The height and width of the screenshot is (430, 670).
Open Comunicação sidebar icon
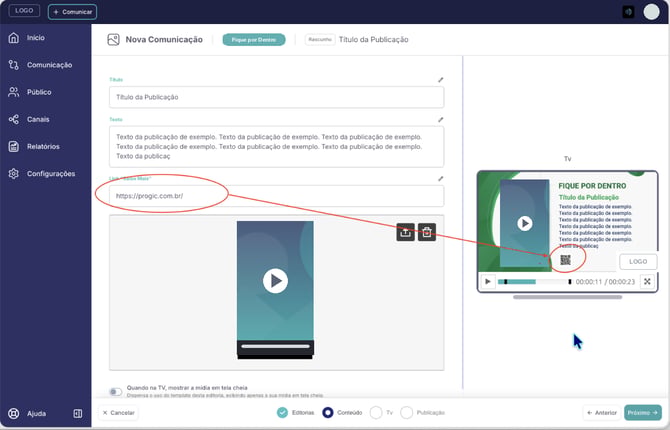tap(14, 65)
